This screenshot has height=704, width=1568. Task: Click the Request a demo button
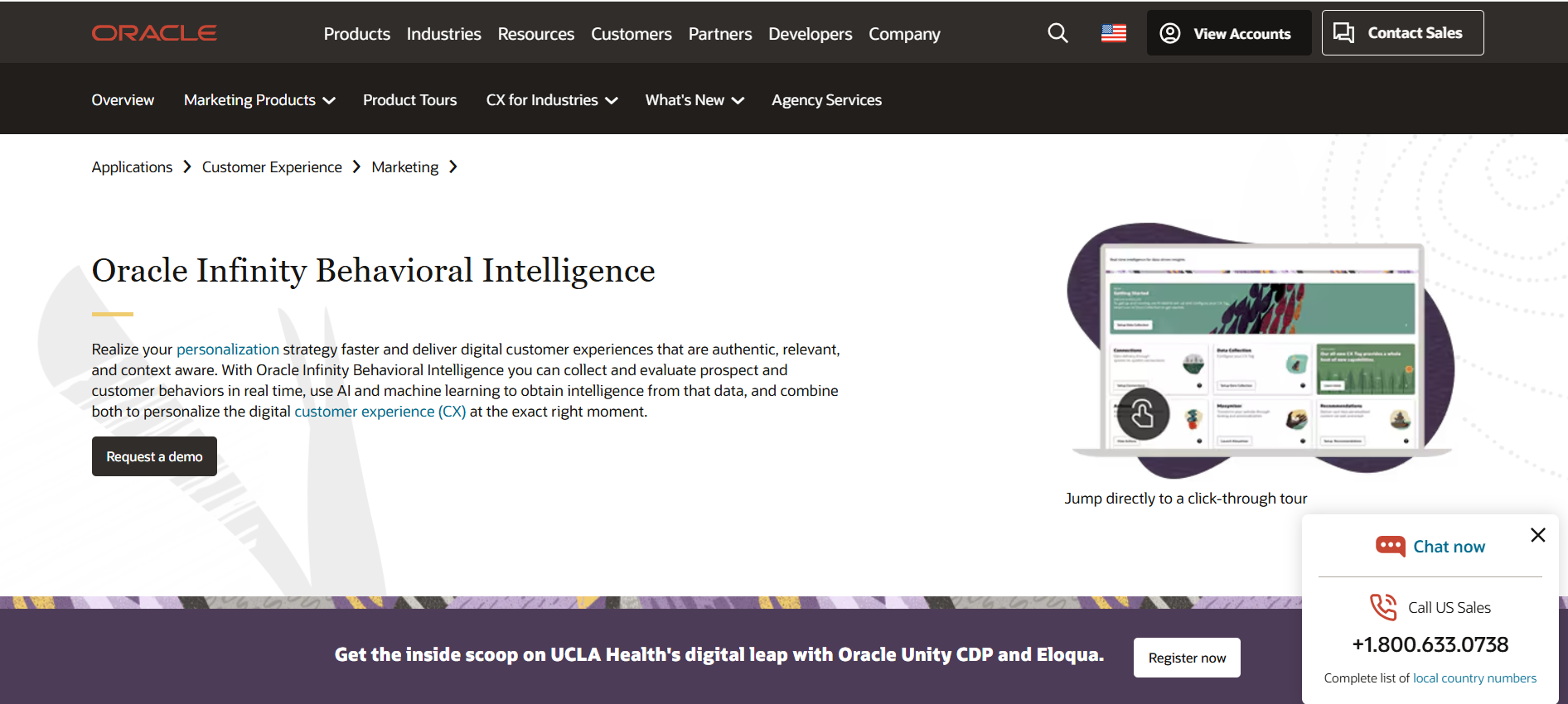point(154,456)
